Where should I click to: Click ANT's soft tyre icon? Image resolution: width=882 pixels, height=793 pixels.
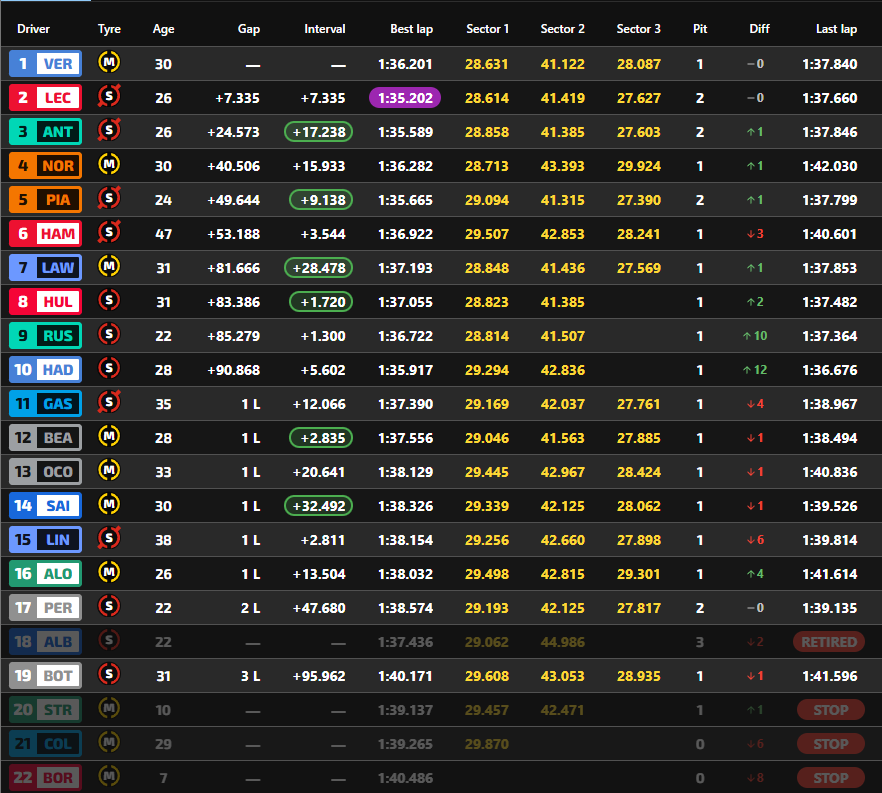point(109,130)
